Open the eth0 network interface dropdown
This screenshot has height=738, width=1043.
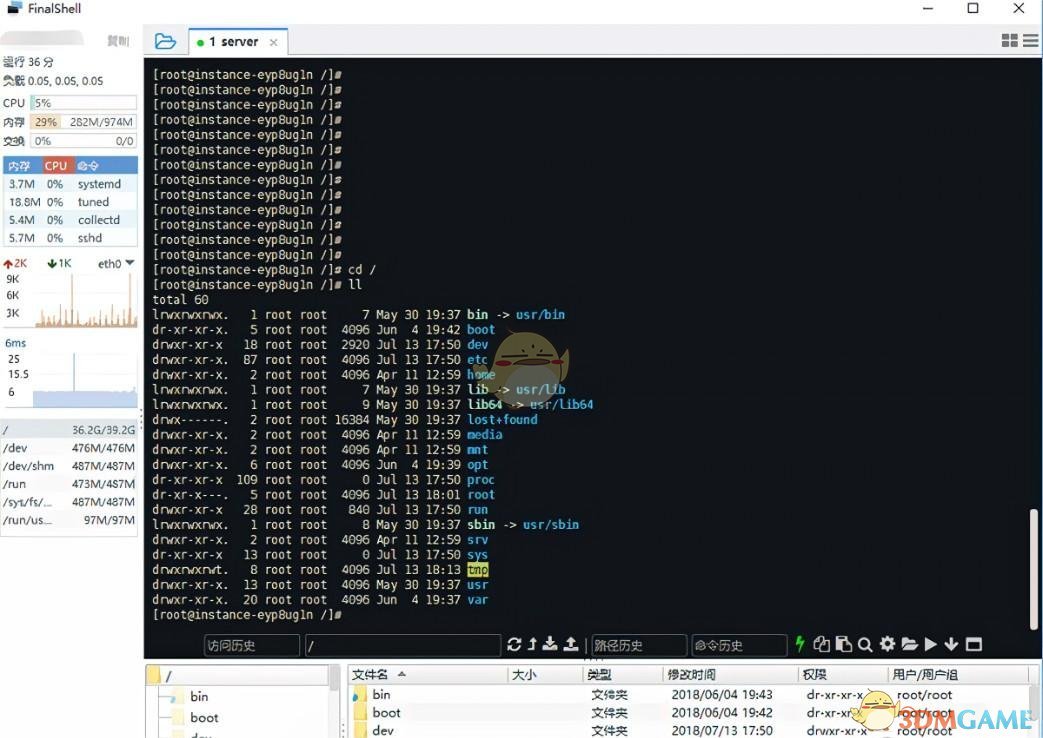click(x=115, y=263)
